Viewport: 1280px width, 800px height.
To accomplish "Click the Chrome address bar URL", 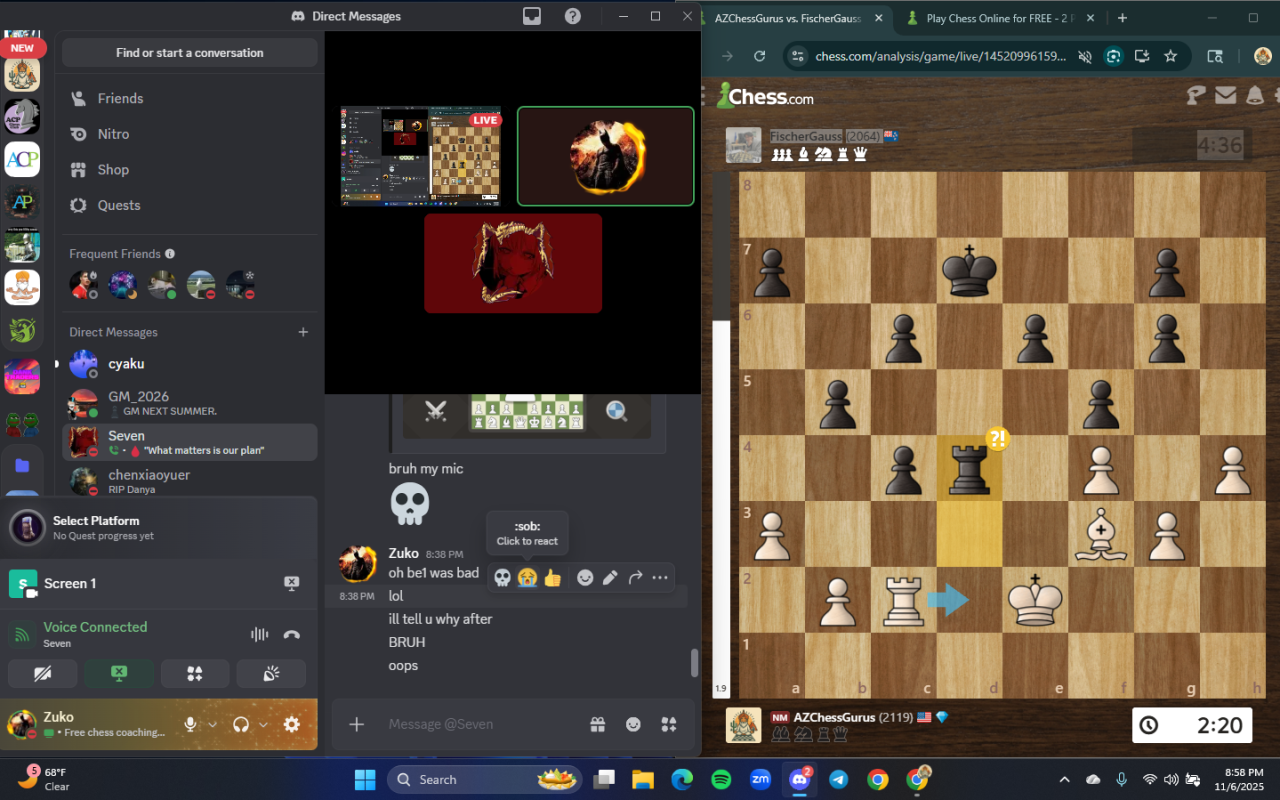I will pos(940,56).
